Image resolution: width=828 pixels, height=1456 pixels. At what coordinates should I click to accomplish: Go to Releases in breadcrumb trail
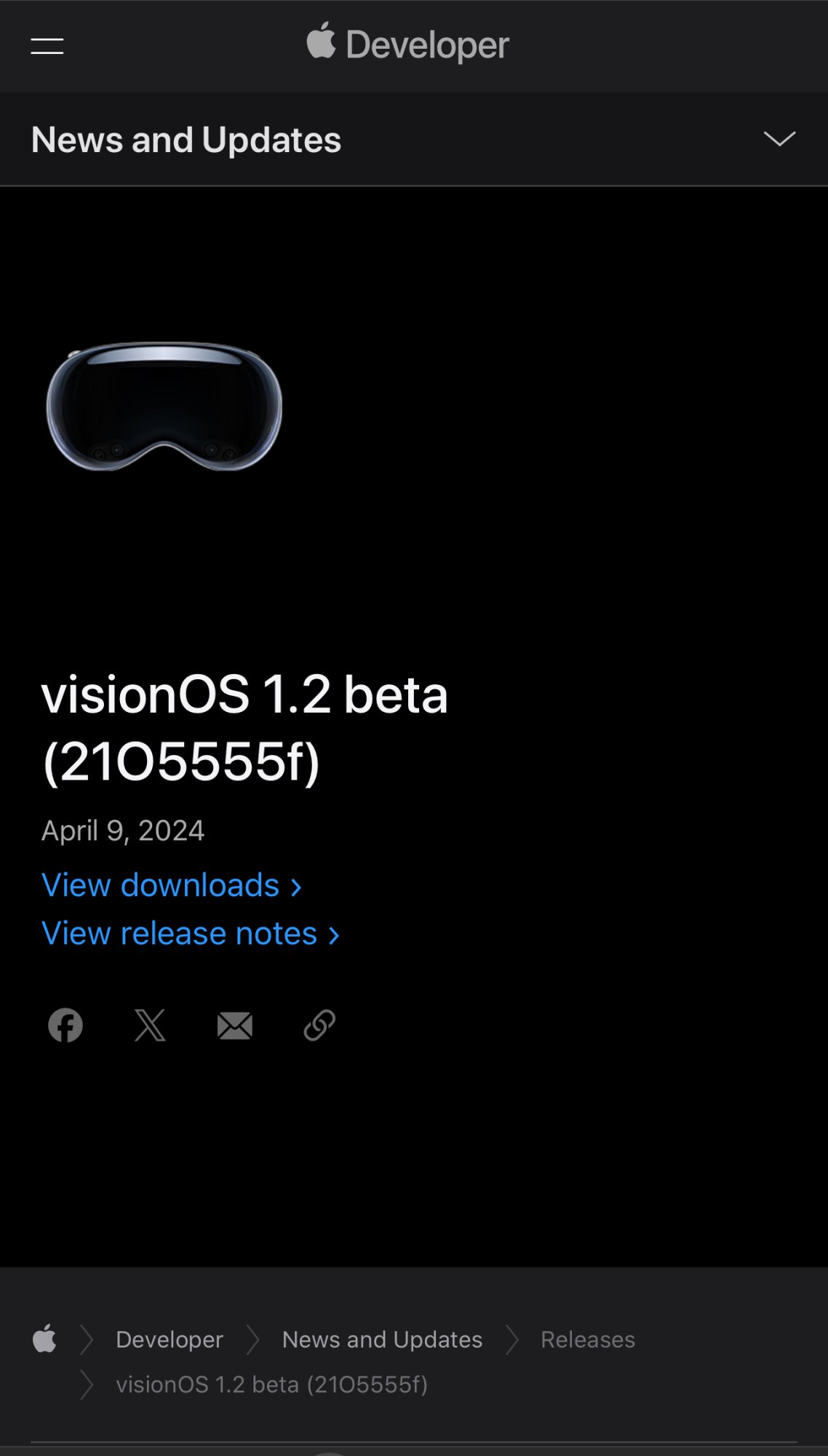pos(588,1340)
